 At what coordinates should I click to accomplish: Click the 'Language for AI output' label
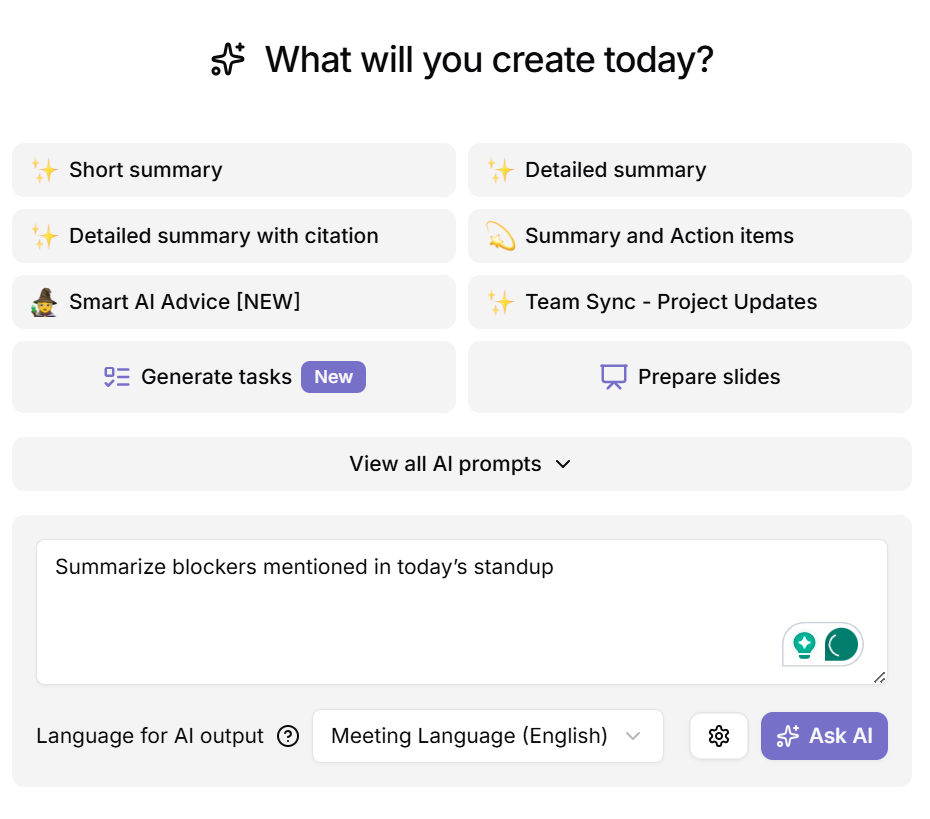point(149,736)
